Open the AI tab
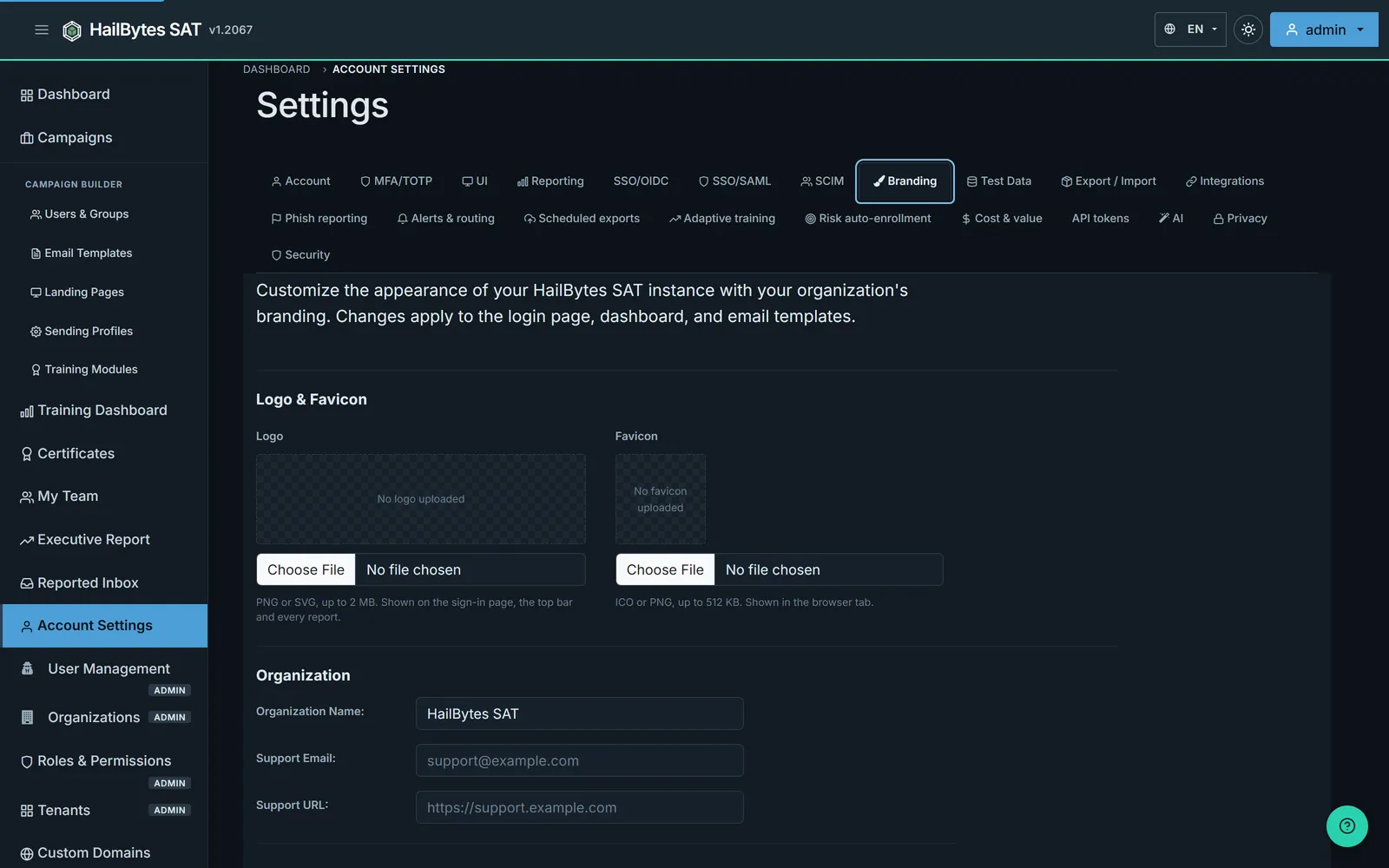Screen dimensions: 1389x868 point(1171,219)
